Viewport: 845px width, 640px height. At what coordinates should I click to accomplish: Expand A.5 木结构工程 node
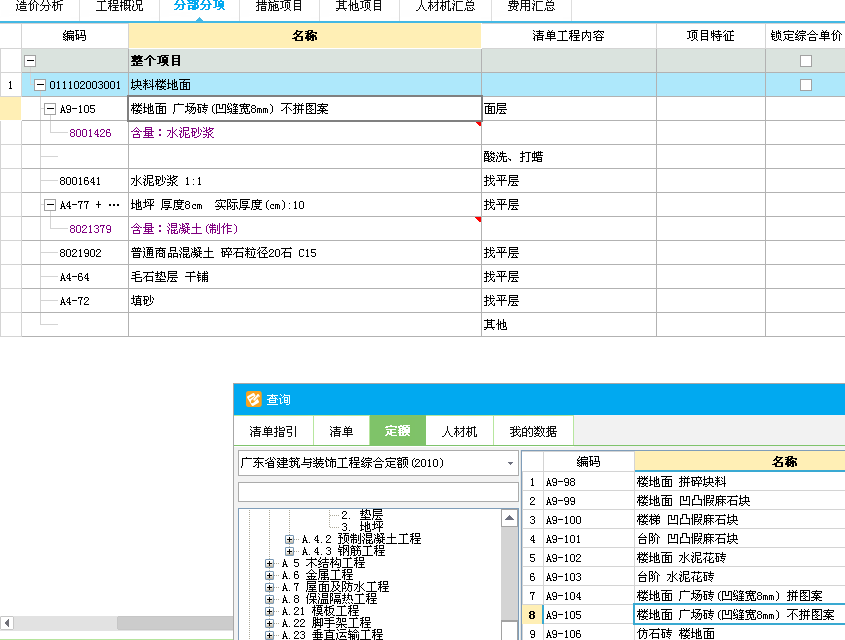(269, 564)
